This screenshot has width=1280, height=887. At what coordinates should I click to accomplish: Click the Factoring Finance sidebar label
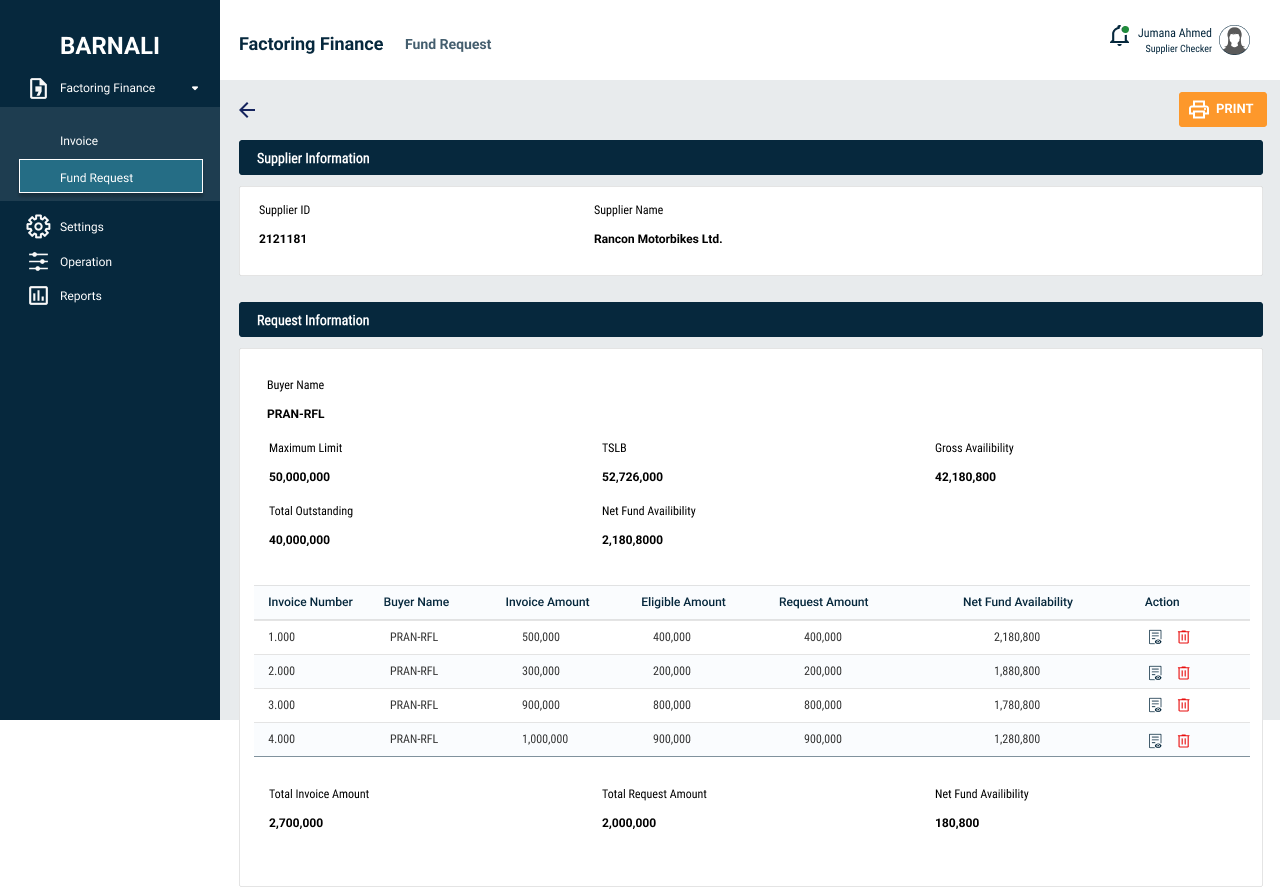[x=107, y=88]
